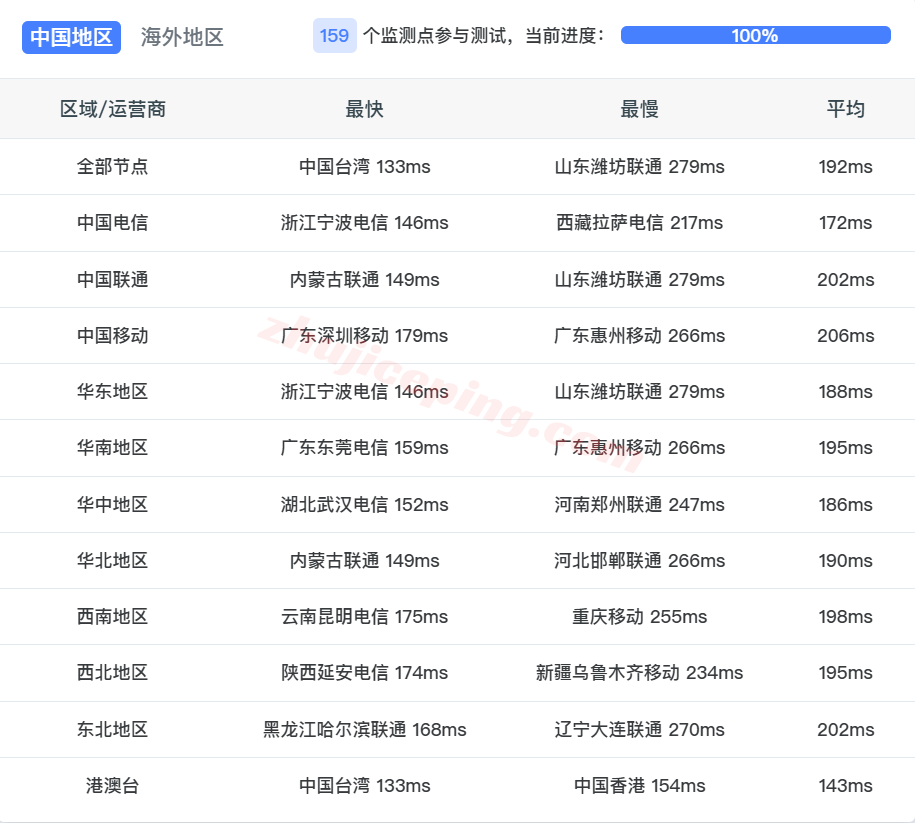Viewport: 915px width, 823px height.
Task: Click the 中国联通 row label
Action: tap(111, 279)
